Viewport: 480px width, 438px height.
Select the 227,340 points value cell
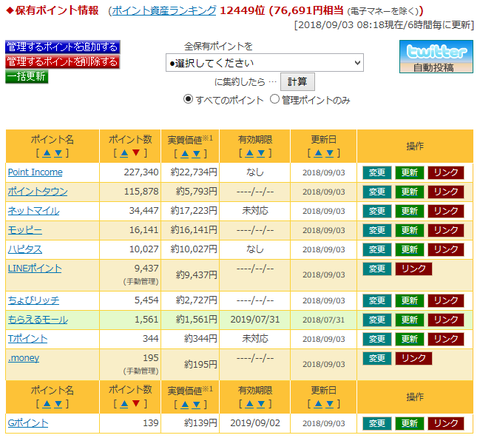click(x=130, y=172)
